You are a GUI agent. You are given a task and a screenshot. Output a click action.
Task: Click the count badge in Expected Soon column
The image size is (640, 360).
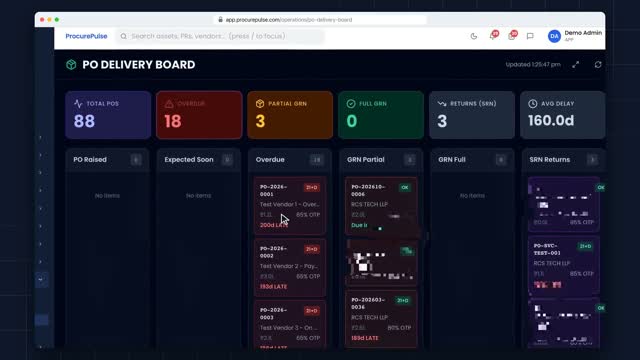(x=228, y=160)
